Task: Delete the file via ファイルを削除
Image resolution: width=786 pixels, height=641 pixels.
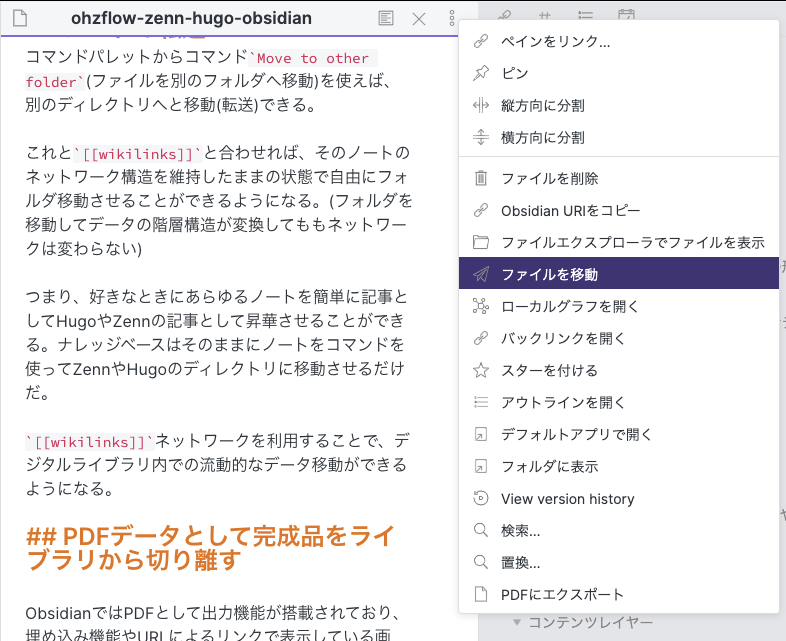Action: (619, 178)
